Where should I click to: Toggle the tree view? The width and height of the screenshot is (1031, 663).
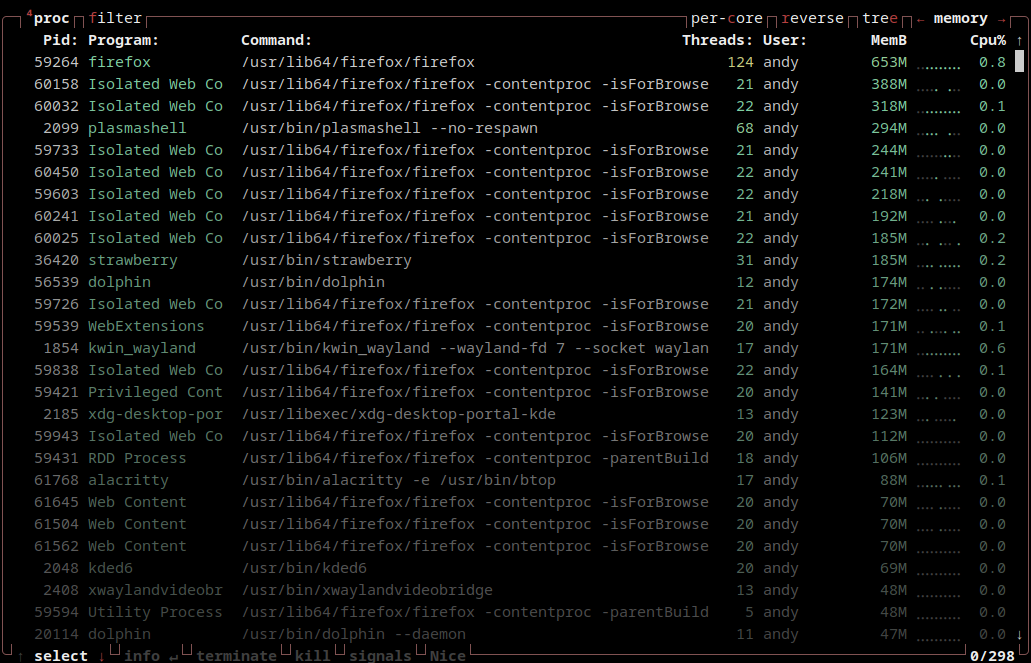[880, 18]
